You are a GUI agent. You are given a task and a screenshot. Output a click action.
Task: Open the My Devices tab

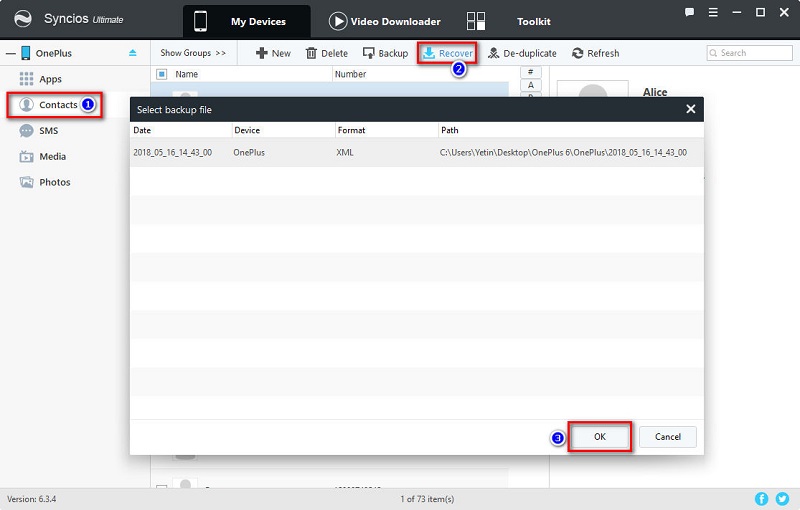[246, 21]
